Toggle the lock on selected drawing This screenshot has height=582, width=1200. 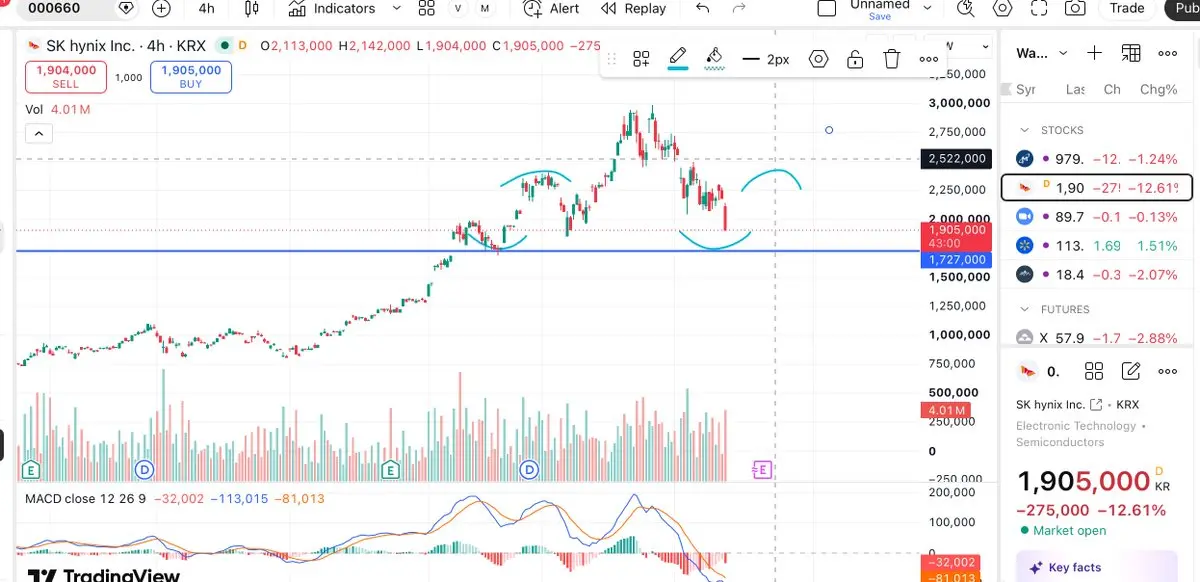pyautogui.click(x=855, y=59)
